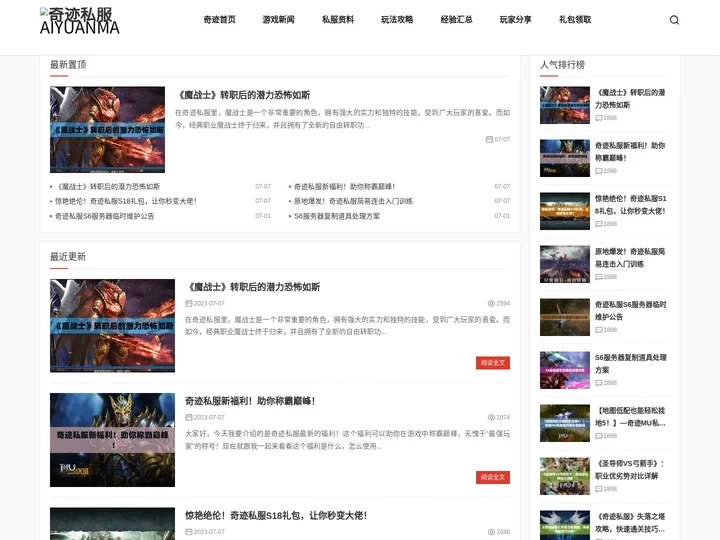Open sidebar thumbnail for S6服务器临时维护公告
This screenshot has height=540, width=720.
click(565, 317)
